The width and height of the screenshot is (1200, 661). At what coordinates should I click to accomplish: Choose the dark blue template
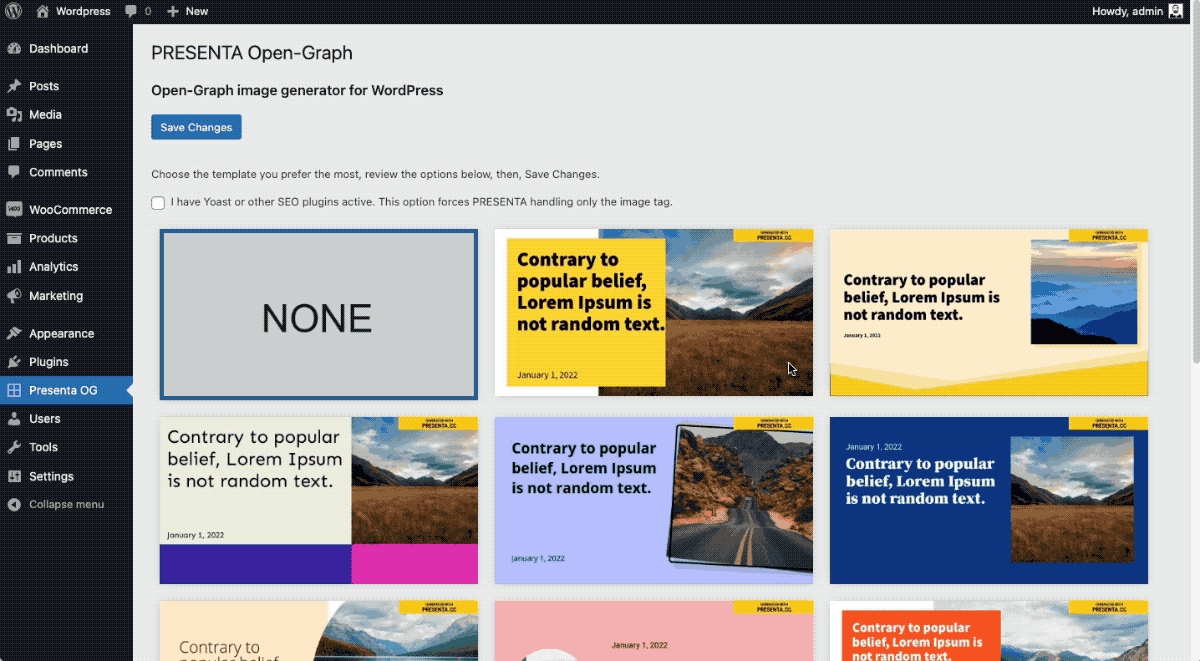tap(989, 500)
